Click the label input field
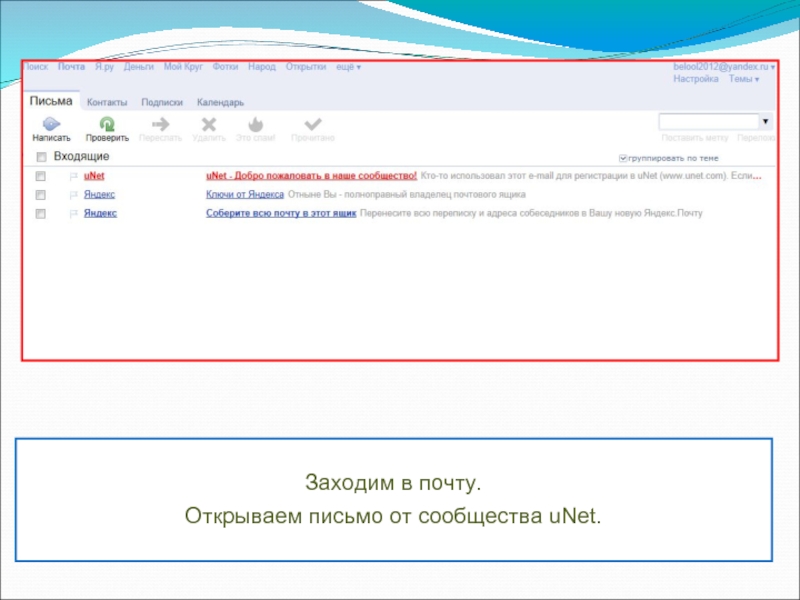800x600 pixels. [x=709, y=121]
